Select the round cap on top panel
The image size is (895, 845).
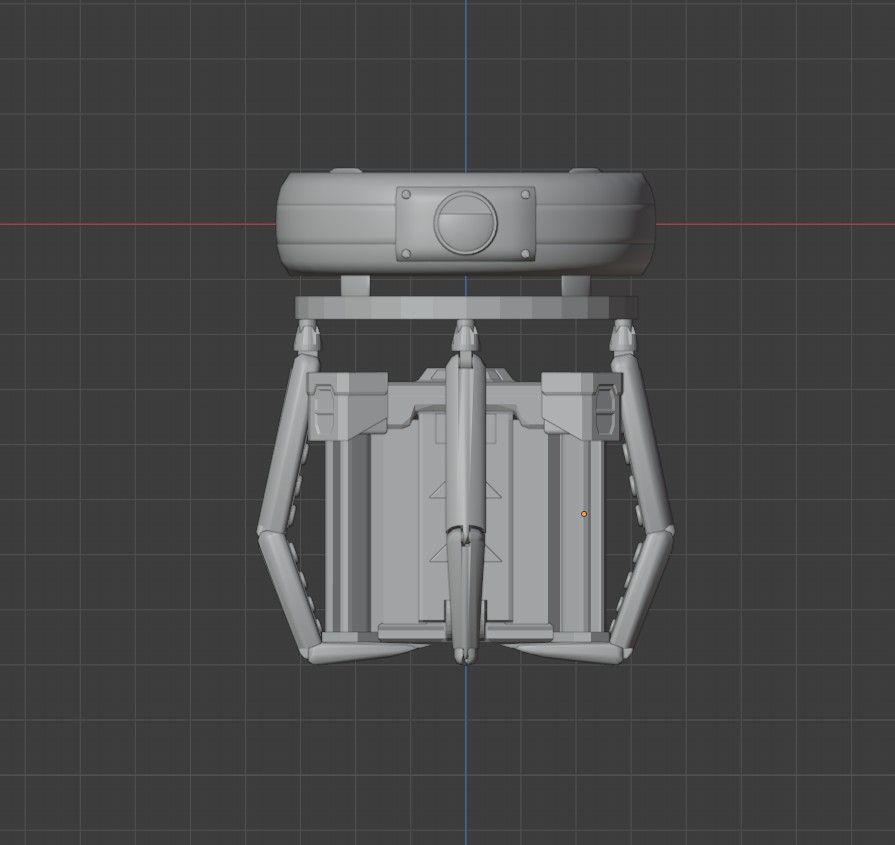point(465,222)
